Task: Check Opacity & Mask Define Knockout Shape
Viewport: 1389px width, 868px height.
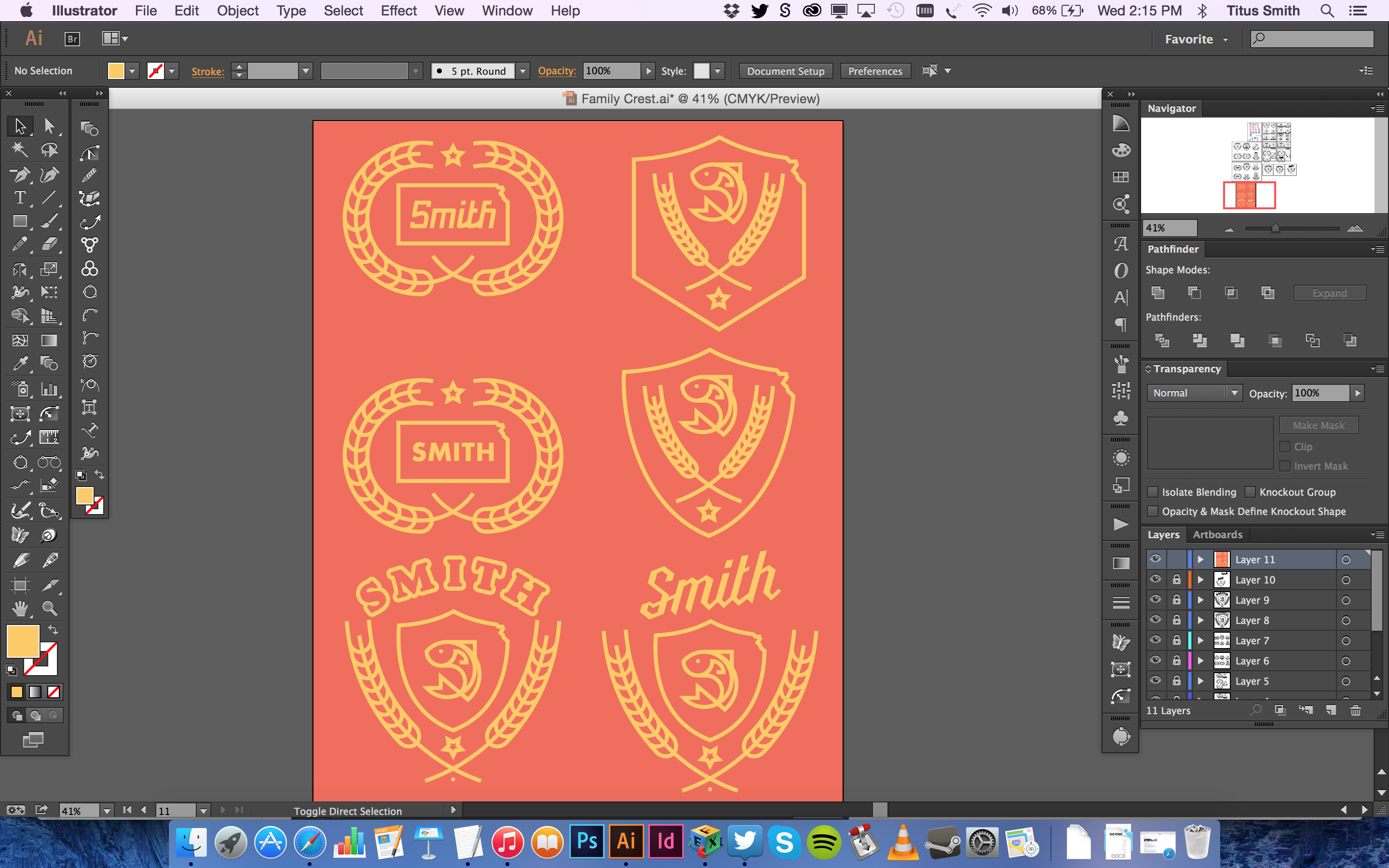Action: point(1152,511)
